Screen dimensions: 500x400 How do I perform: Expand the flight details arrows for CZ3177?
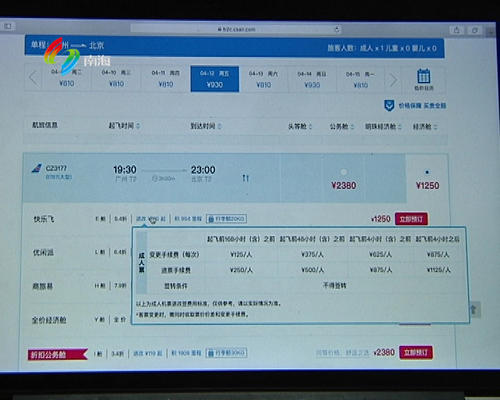pos(246,178)
